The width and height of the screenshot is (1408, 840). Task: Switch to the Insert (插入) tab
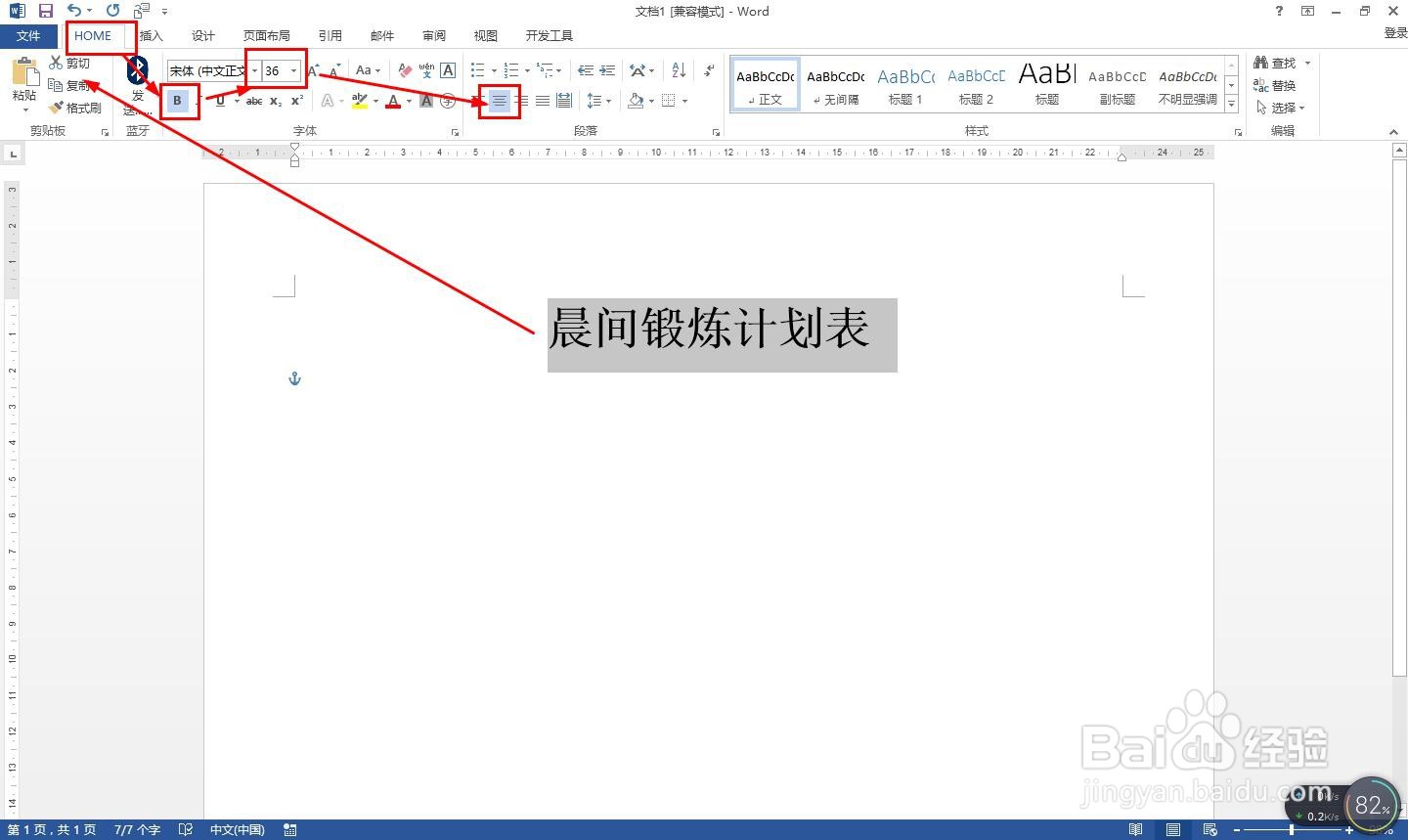click(151, 35)
